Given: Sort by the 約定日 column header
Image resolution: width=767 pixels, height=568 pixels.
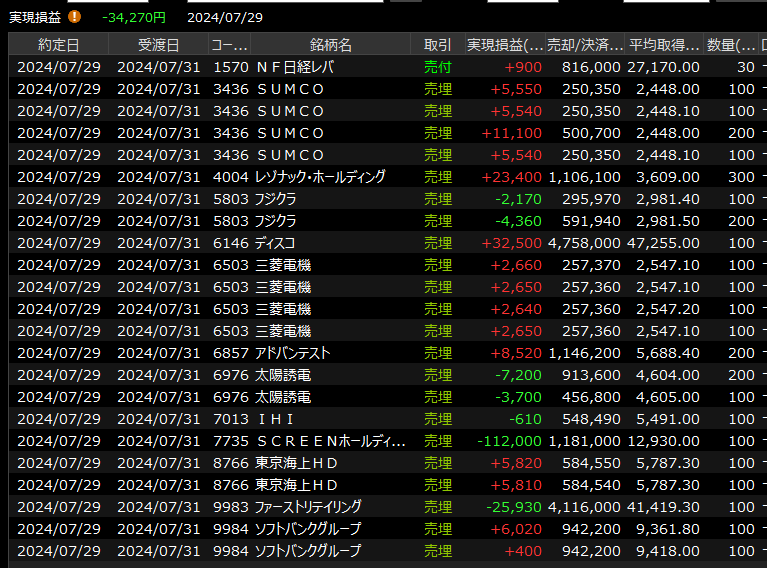Looking at the screenshot, I should (58, 45).
